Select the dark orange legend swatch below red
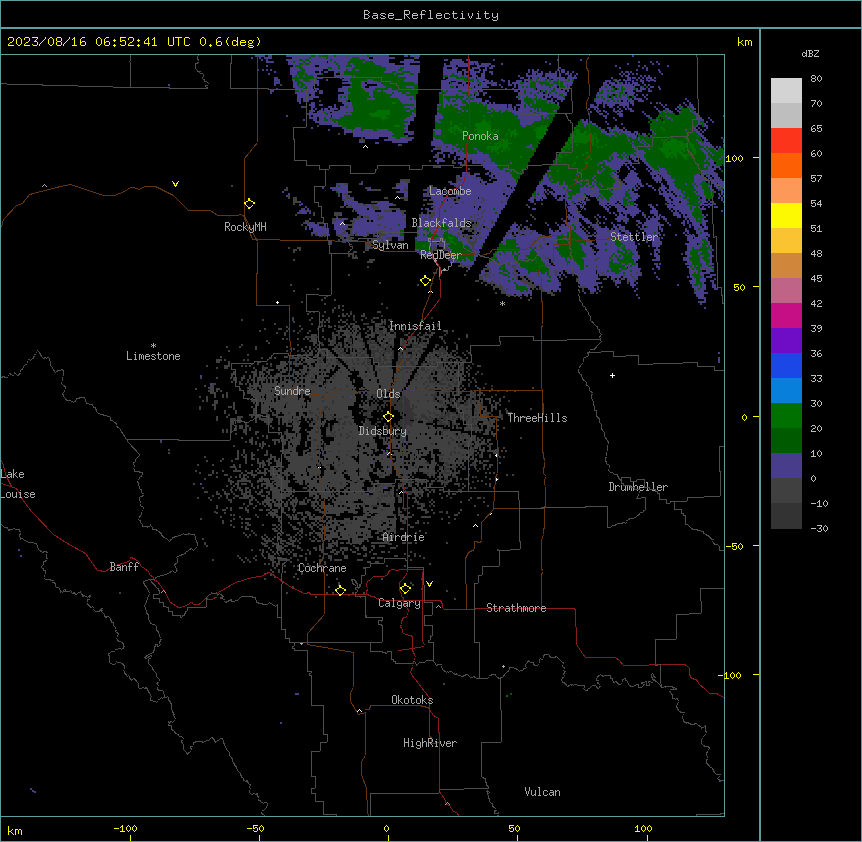The image size is (862, 842). [786, 165]
